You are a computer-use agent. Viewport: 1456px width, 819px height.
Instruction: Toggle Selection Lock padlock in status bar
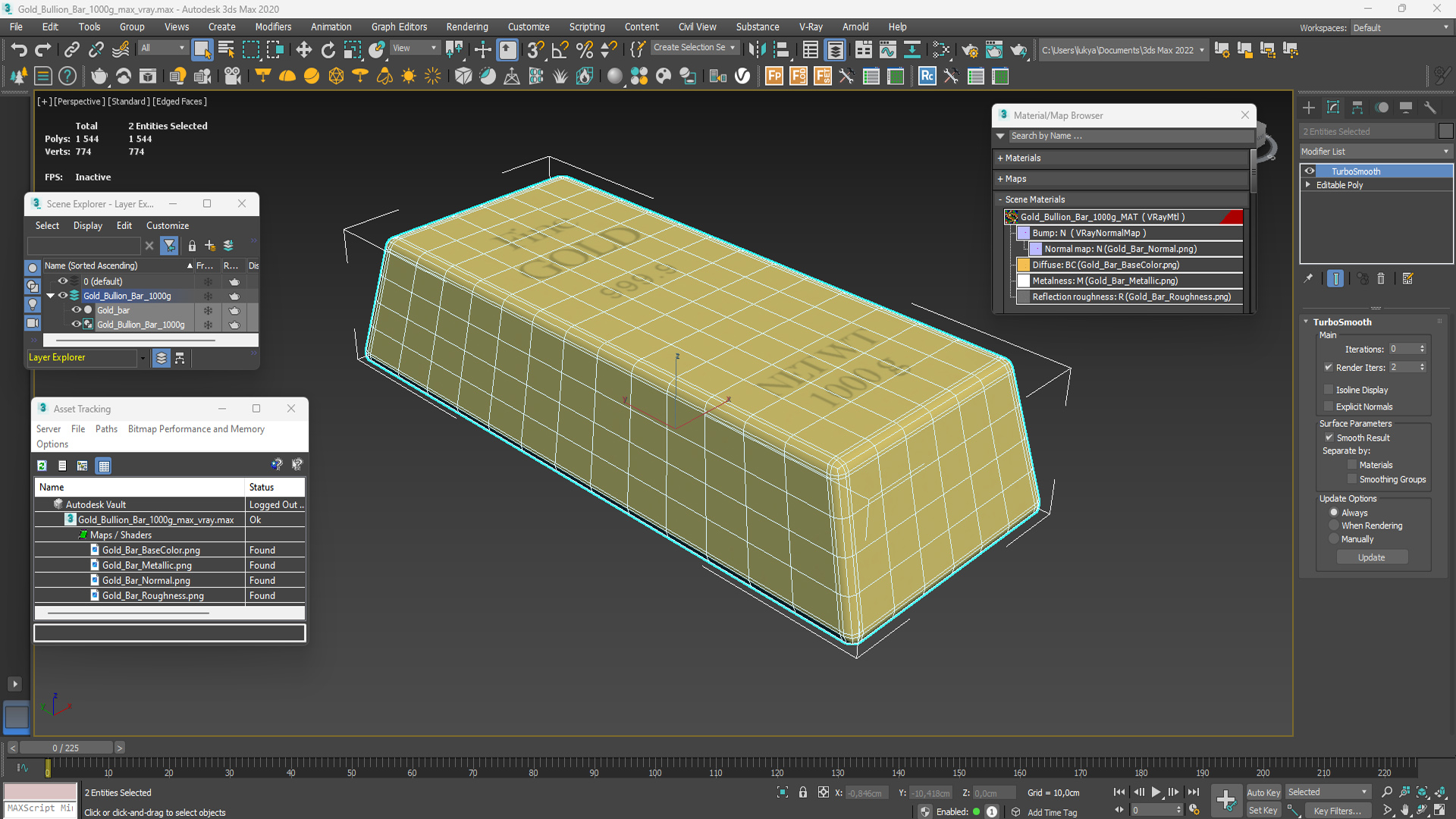pyautogui.click(x=803, y=792)
